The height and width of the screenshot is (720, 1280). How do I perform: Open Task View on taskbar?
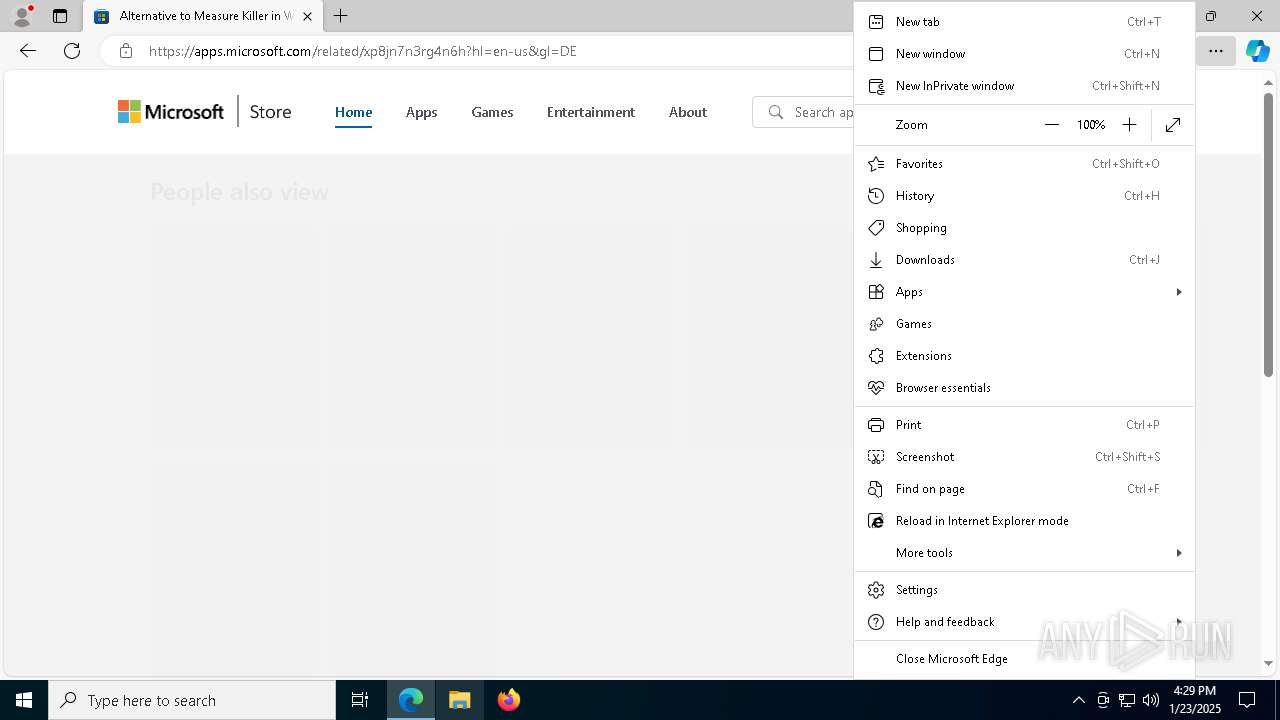pyautogui.click(x=360, y=700)
